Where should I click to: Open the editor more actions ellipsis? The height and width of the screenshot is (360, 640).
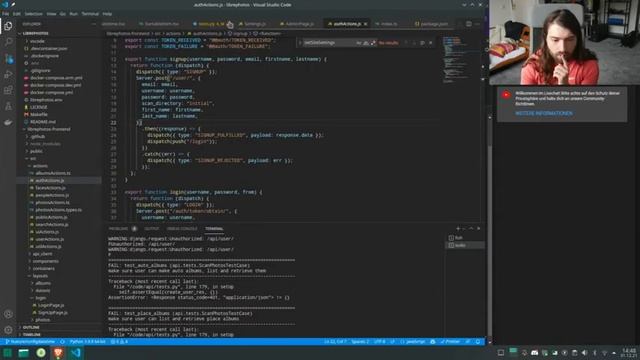(478, 24)
